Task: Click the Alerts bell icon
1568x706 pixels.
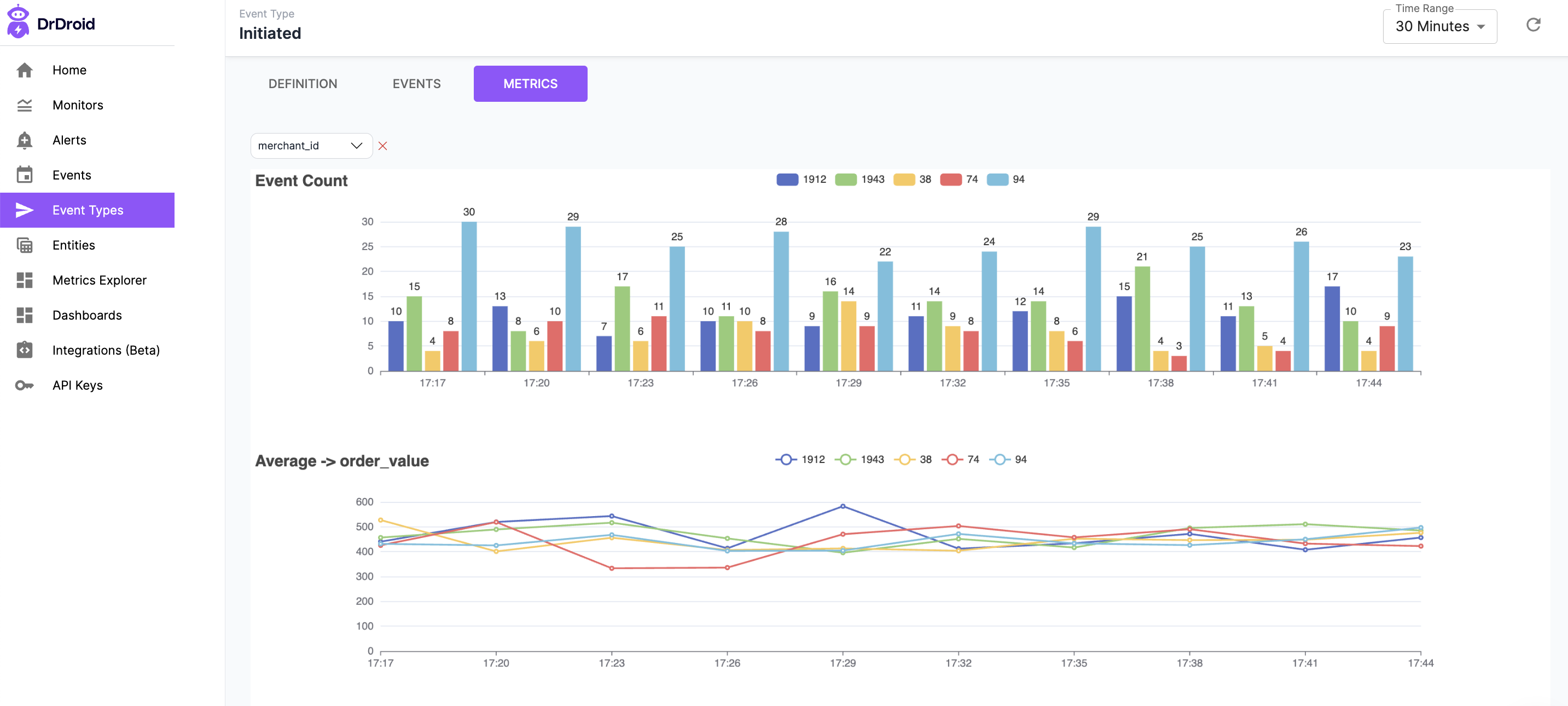Action: pyautogui.click(x=25, y=140)
